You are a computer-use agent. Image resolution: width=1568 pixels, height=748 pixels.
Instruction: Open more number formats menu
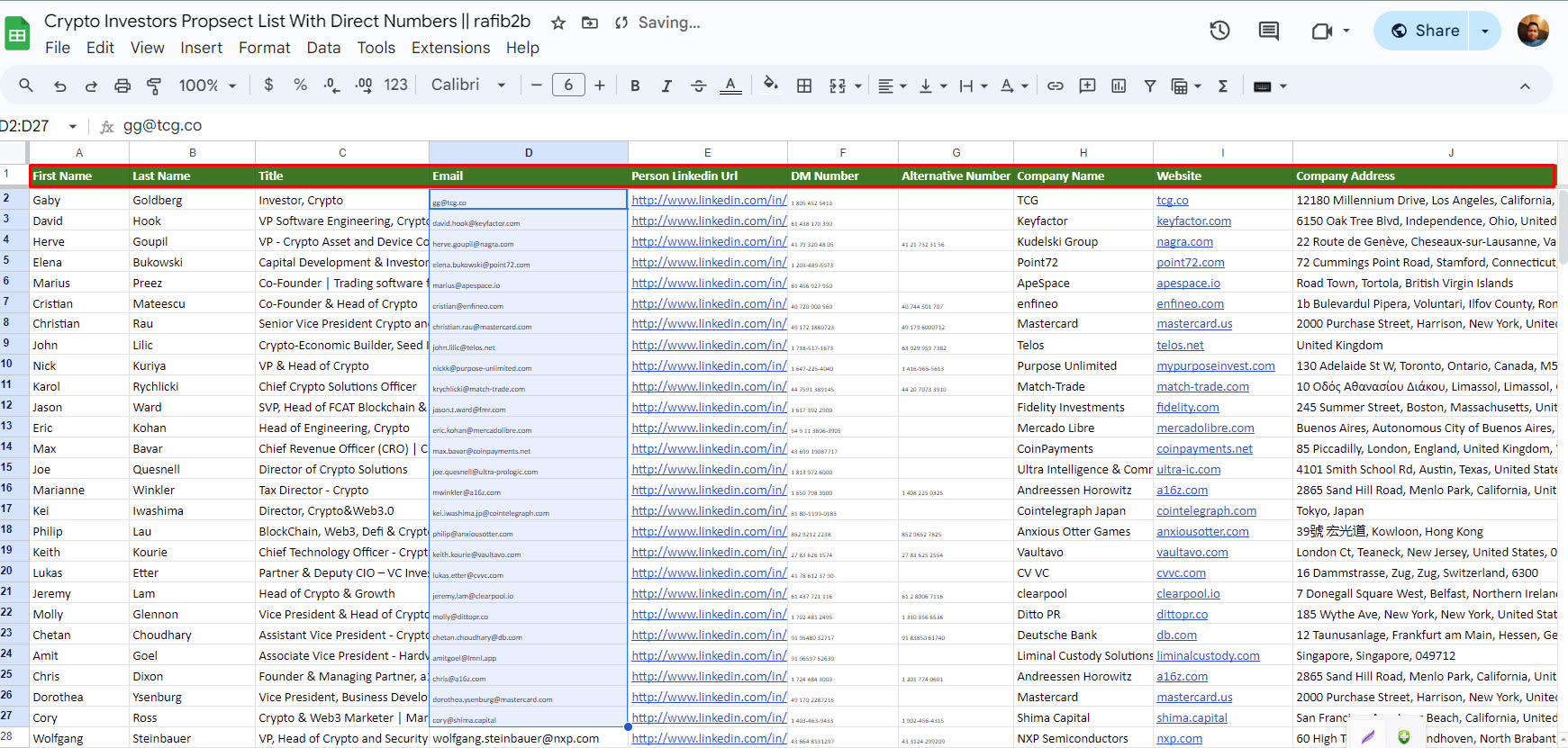[396, 85]
